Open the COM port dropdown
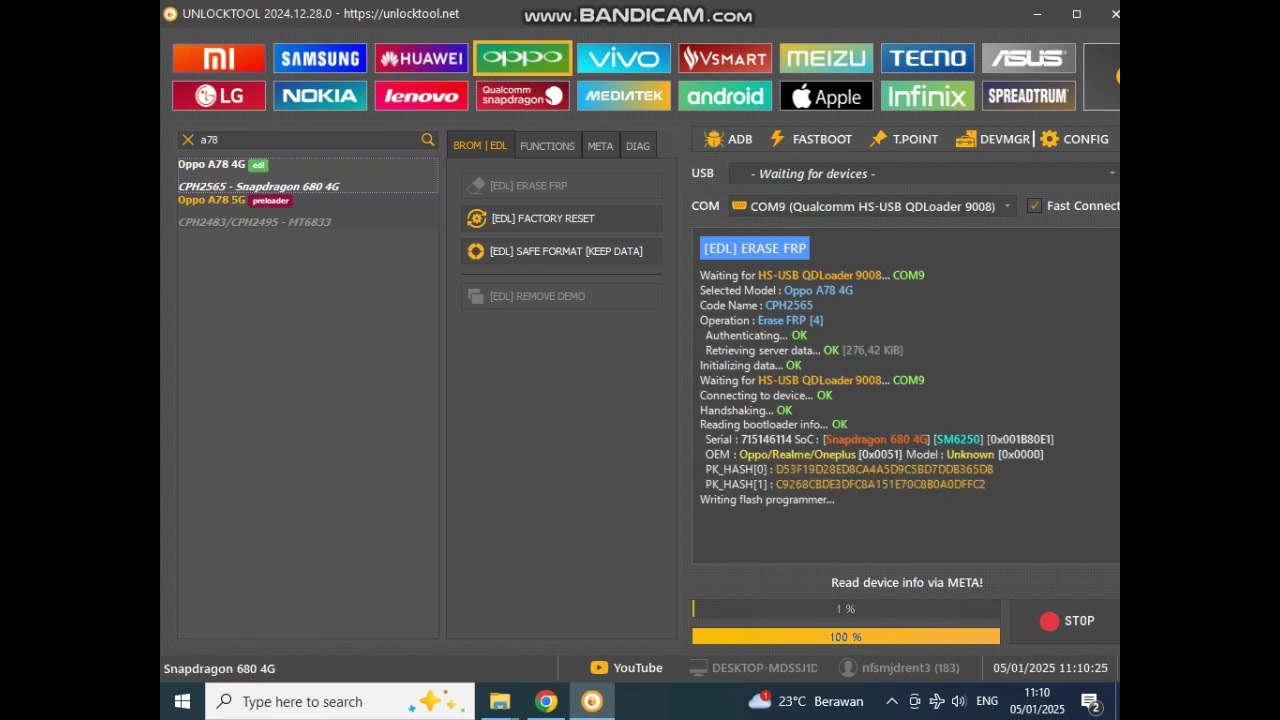Screen dimensions: 1280x720 pyautogui.click(x=871, y=206)
